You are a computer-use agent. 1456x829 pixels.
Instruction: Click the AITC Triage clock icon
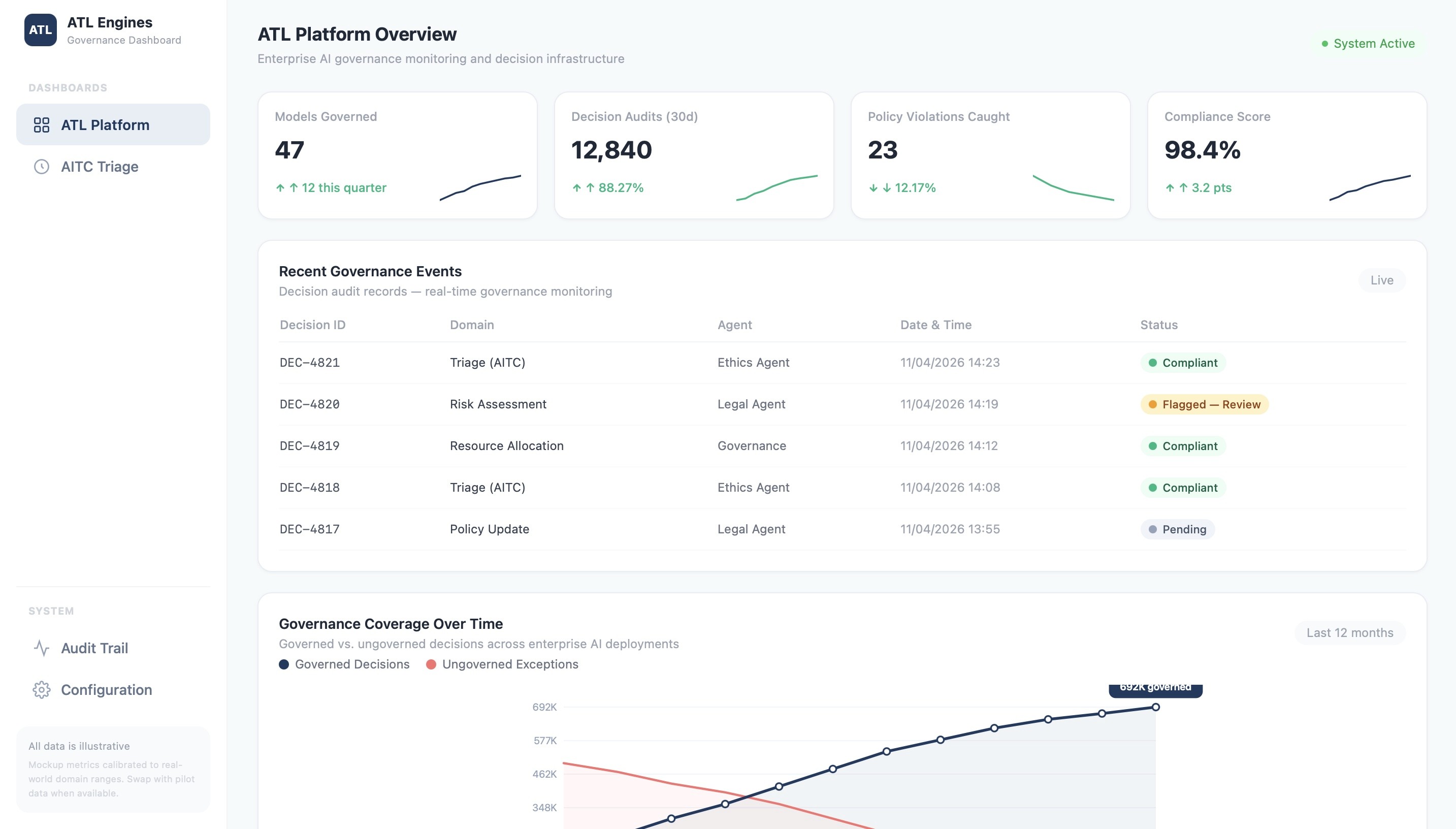(42, 166)
